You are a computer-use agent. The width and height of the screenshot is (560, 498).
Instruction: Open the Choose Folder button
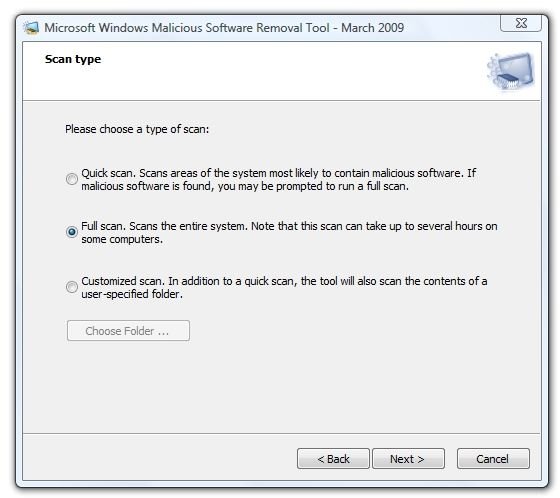tap(128, 331)
